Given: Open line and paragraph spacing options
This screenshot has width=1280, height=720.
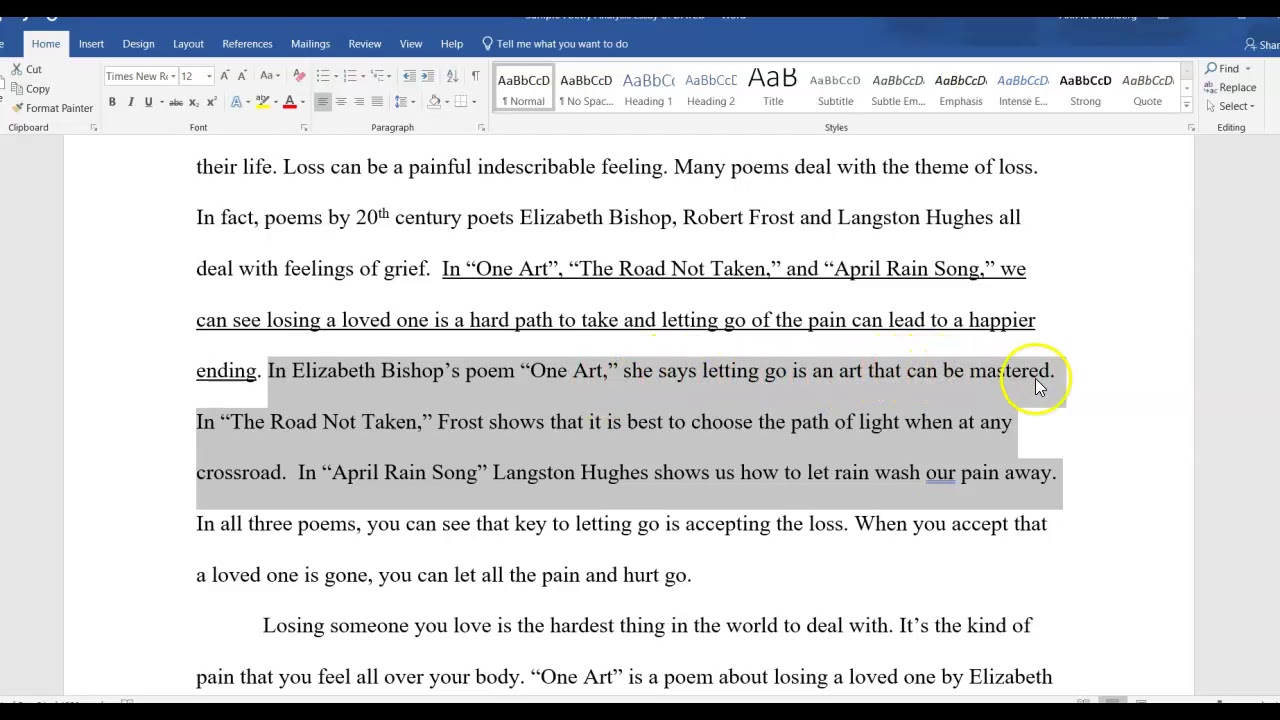Looking at the screenshot, I should point(403,102).
